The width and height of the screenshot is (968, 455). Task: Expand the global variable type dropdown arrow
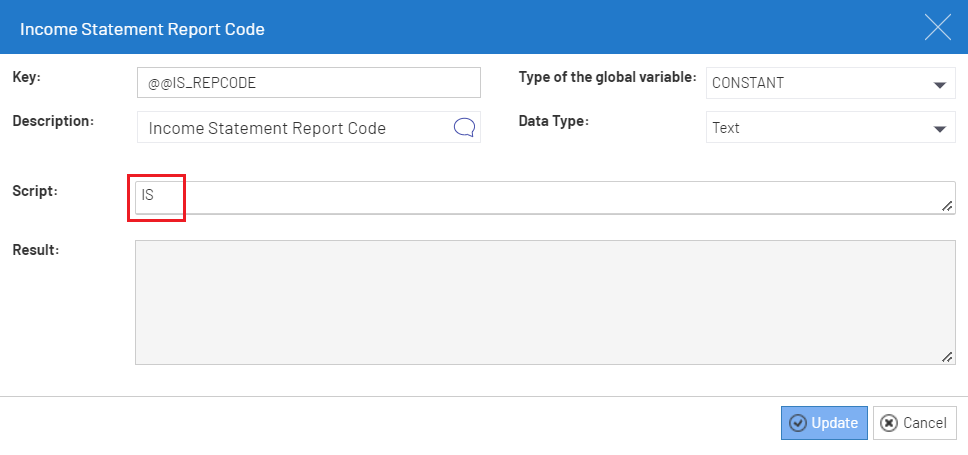click(x=940, y=85)
